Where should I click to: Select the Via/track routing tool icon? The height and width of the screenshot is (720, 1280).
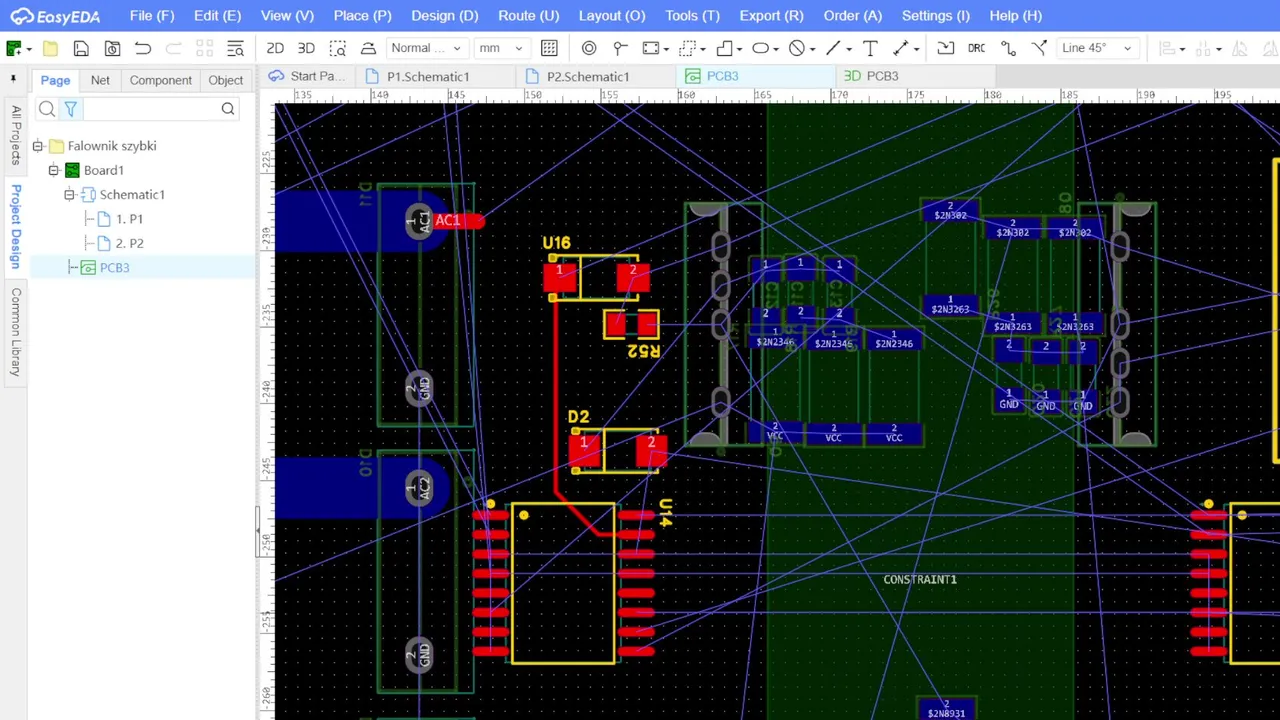coord(620,48)
